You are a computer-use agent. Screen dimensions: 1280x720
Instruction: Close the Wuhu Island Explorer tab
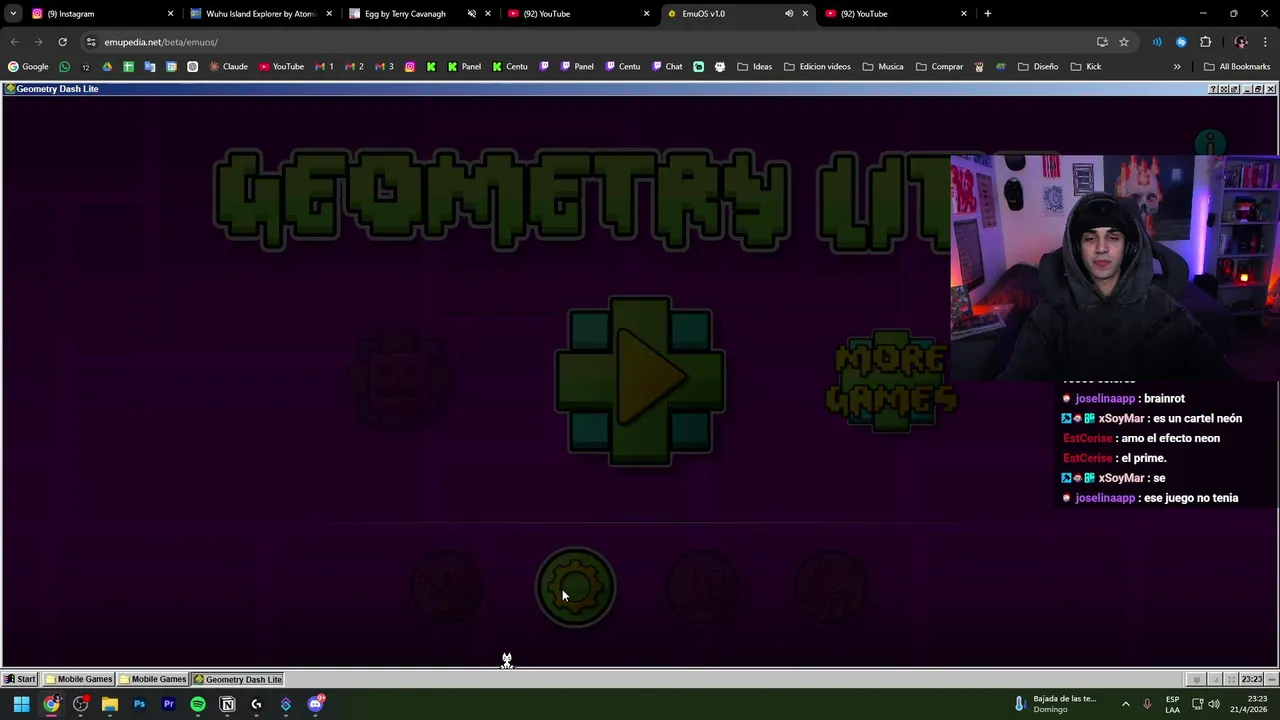click(x=329, y=14)
